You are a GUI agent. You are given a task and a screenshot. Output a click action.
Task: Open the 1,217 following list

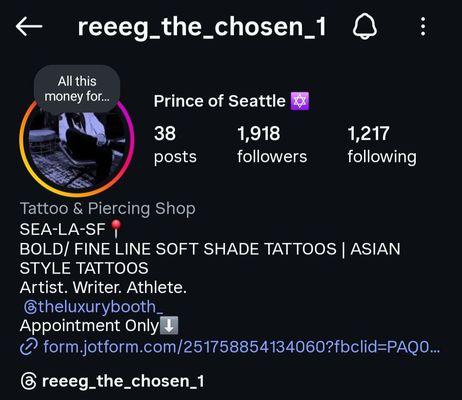tap(382, 145)
